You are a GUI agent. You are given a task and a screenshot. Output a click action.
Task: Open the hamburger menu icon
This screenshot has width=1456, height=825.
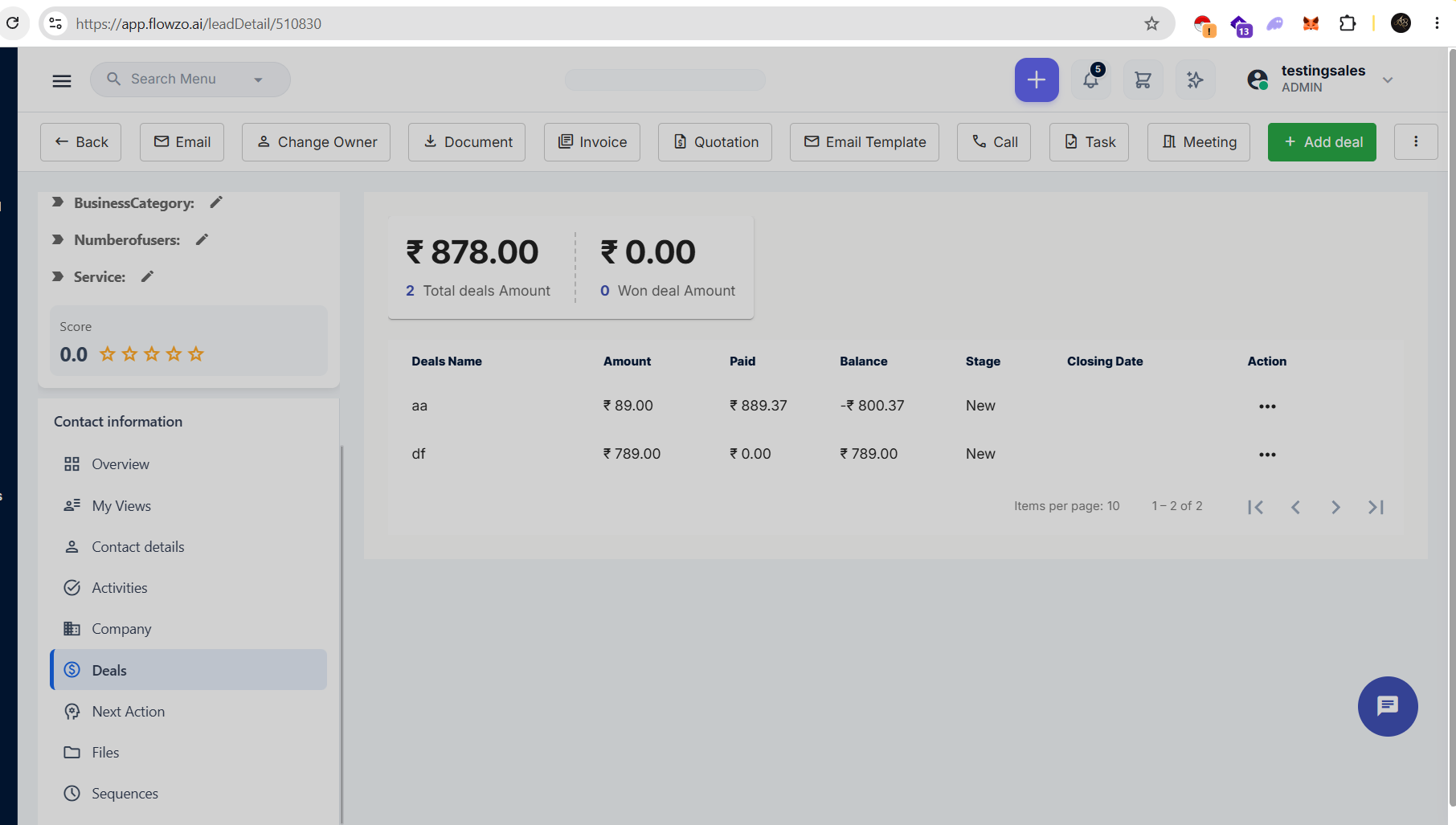click(x=62, y=80)
